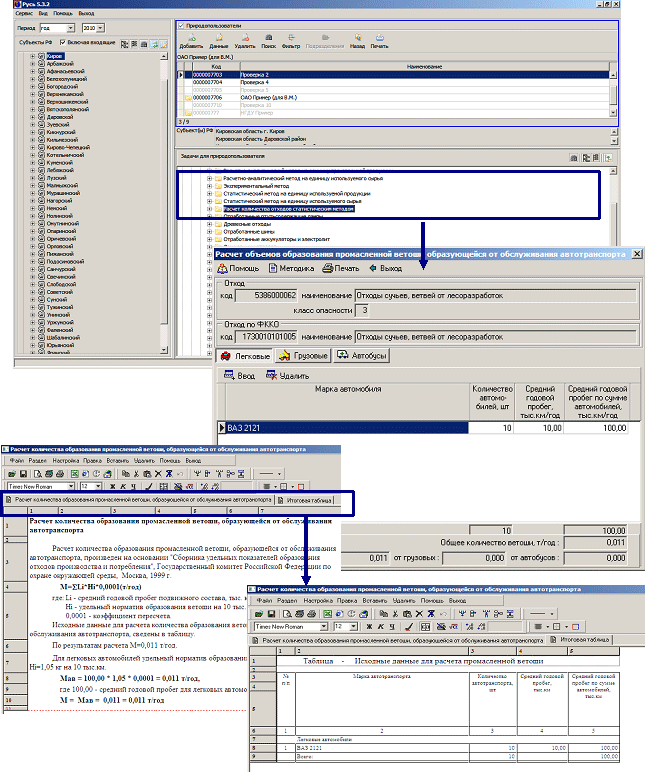The image size is (645, 772).
Task: Open the Период type dropdown
Action: (x=68, y=29)
